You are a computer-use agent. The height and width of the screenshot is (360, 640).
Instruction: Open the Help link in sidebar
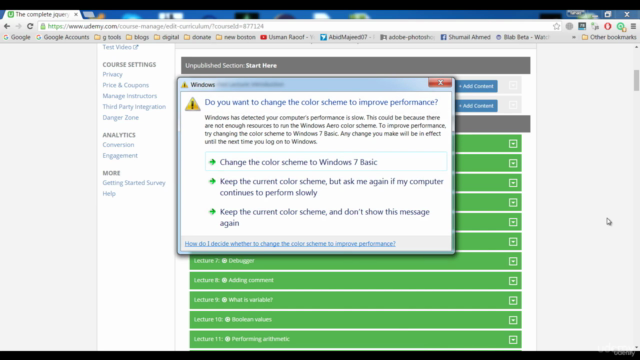coord(109,193)
